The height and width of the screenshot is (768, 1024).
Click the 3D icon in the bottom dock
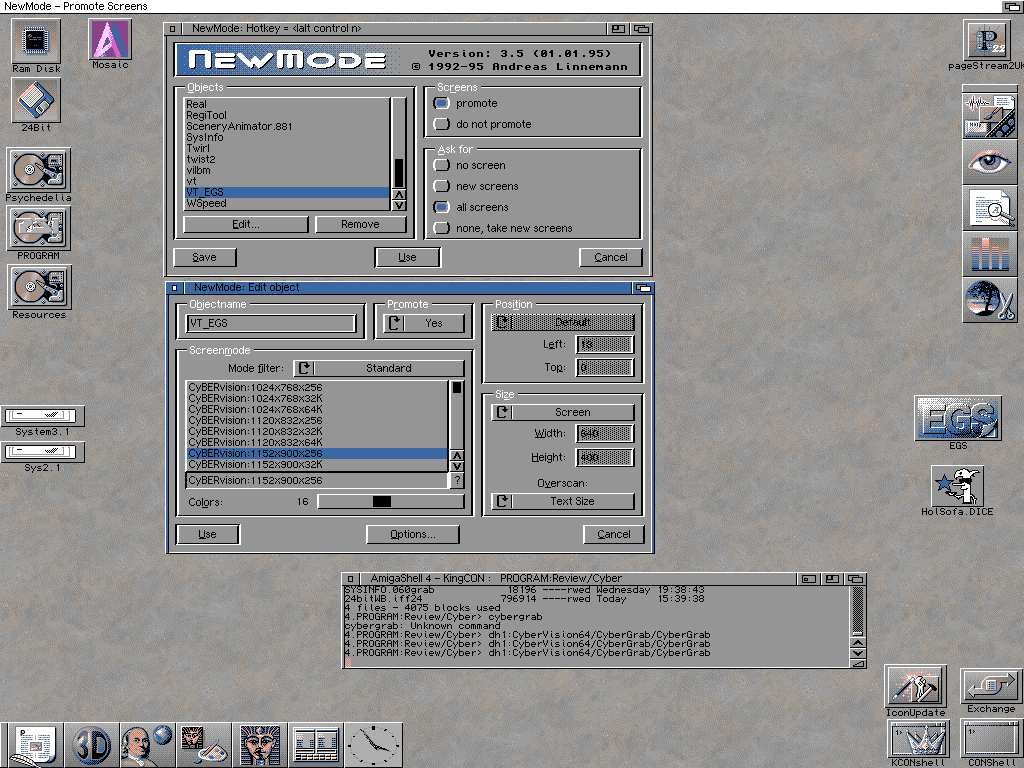91,745
